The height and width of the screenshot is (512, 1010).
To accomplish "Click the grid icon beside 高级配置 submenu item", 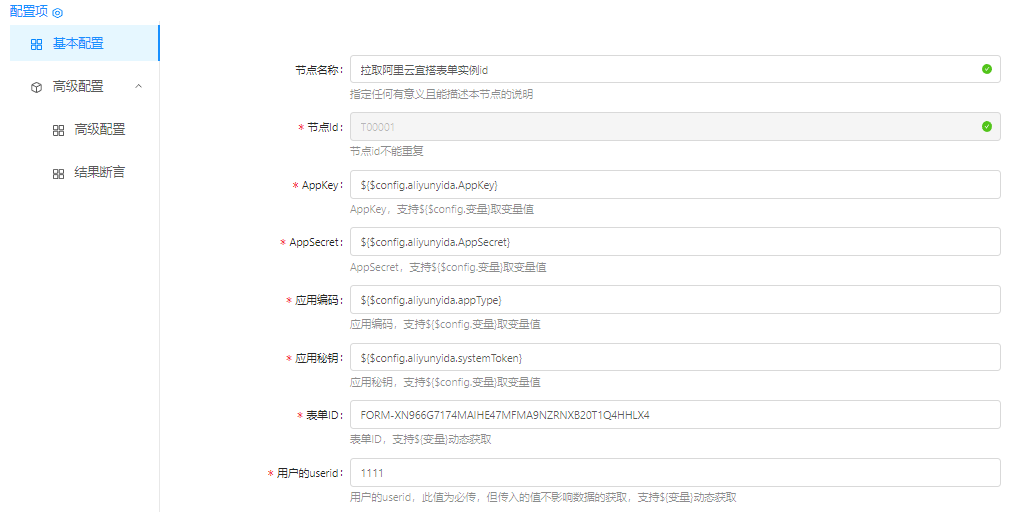I will point(58,130).
